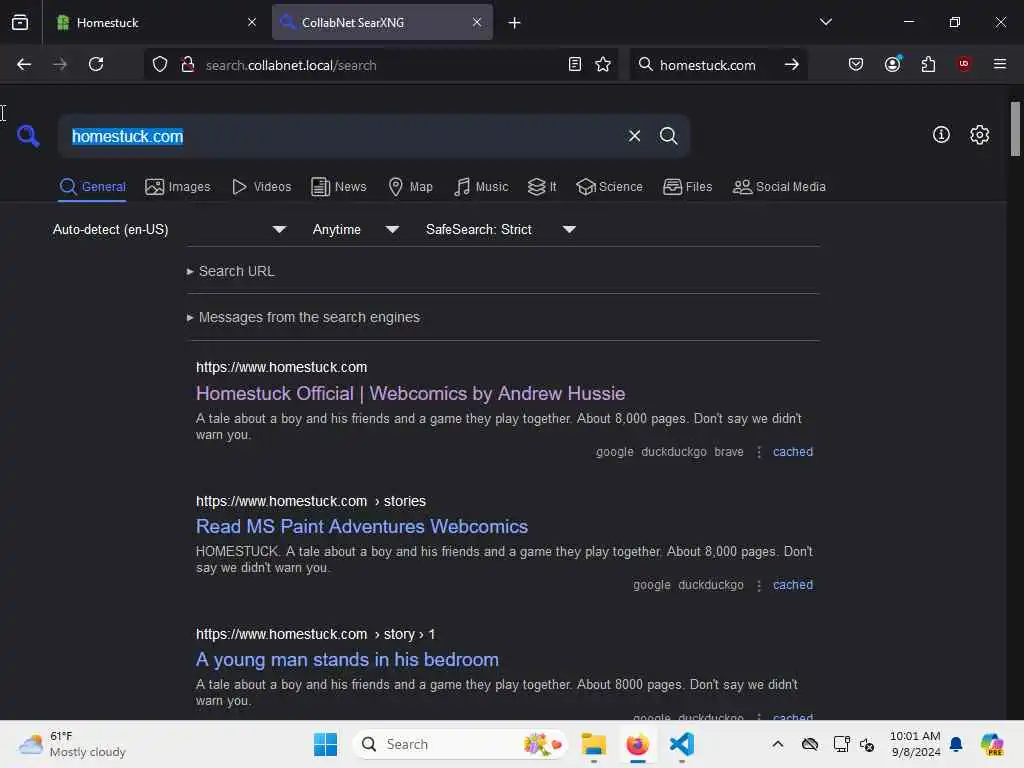The height and width of the screenshot is (768, 1024).
Task: Open the Firefox hamburger menu
Action: click(x=1000, y=63)
